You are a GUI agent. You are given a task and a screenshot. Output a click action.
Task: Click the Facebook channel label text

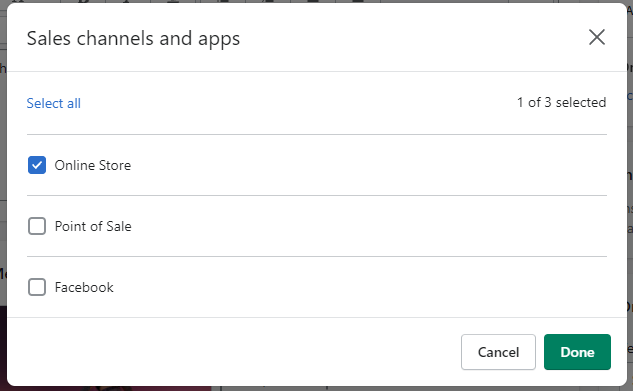click(84, 287)
